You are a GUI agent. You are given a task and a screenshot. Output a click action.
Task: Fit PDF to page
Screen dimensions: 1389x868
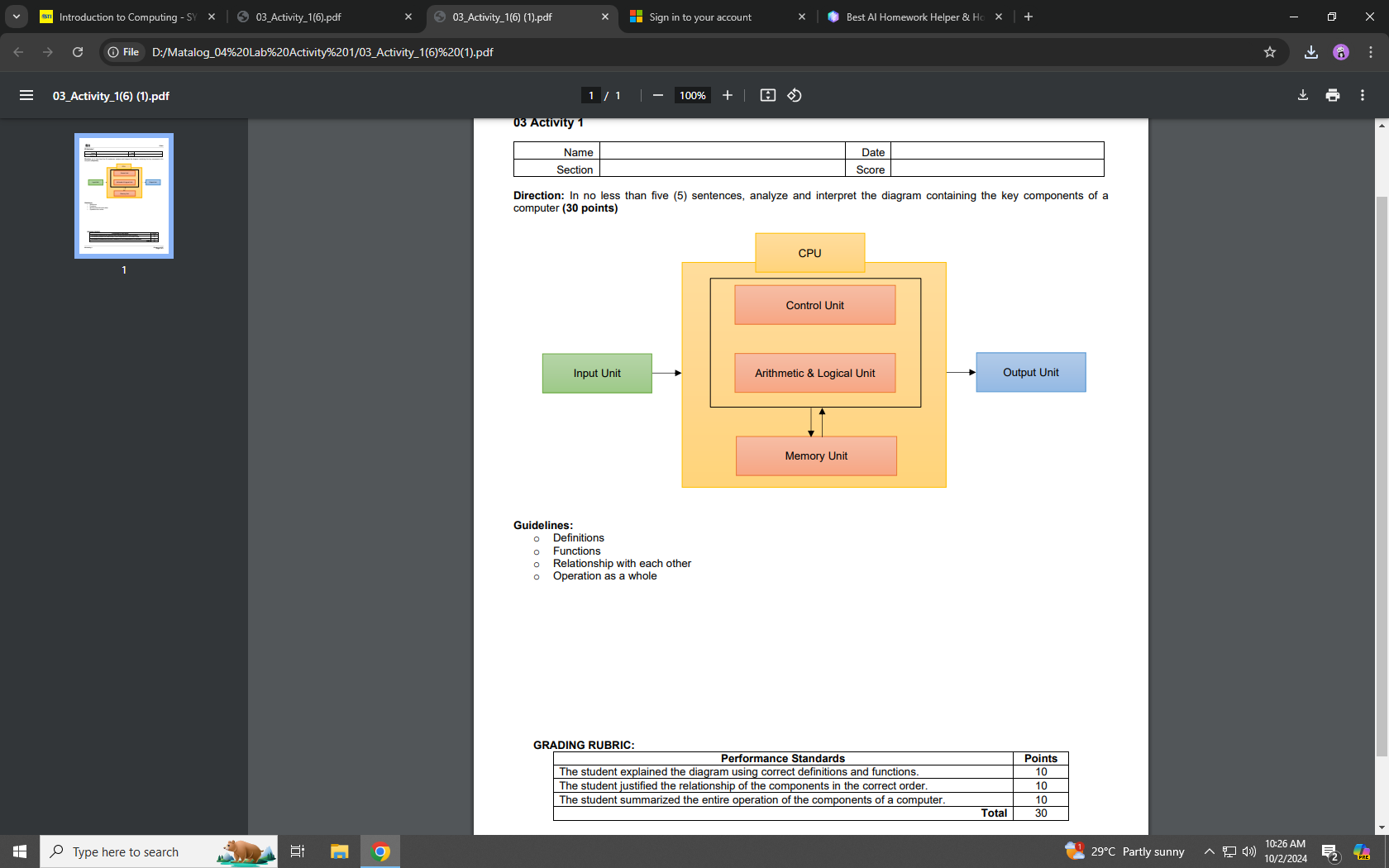pos(768,95)
